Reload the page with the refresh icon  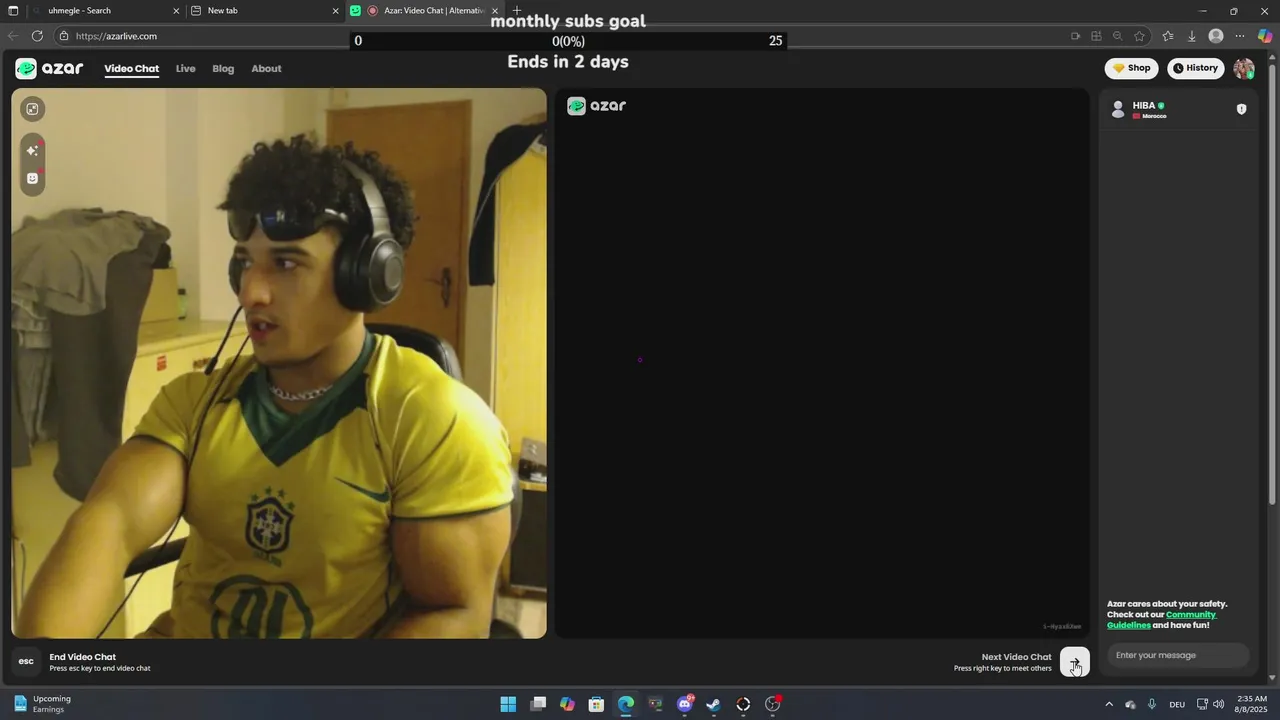[37, 36]
